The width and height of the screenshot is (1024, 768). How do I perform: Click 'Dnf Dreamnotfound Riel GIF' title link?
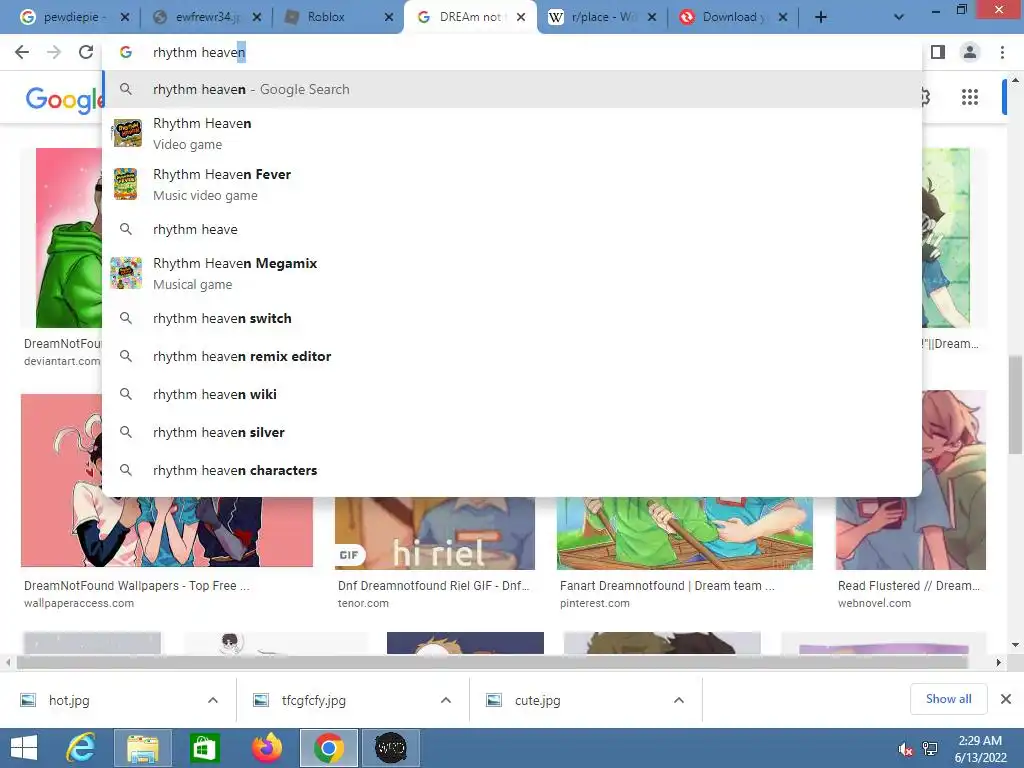coord(433,586)
